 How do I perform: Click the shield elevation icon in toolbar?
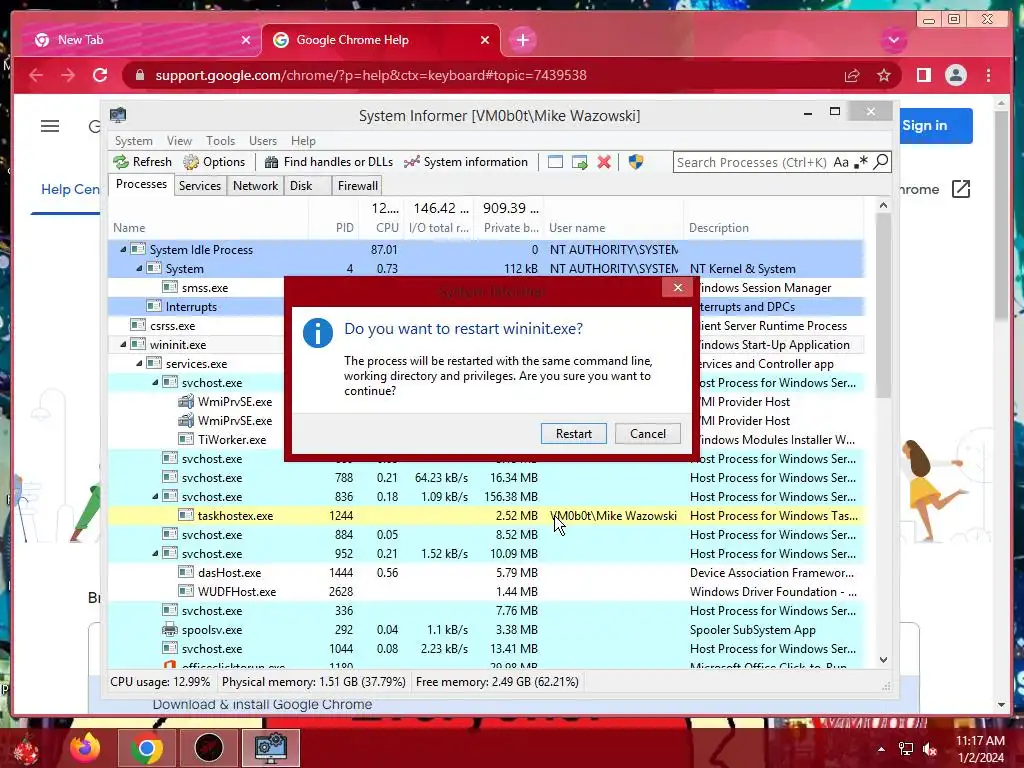tap(636, 162)
